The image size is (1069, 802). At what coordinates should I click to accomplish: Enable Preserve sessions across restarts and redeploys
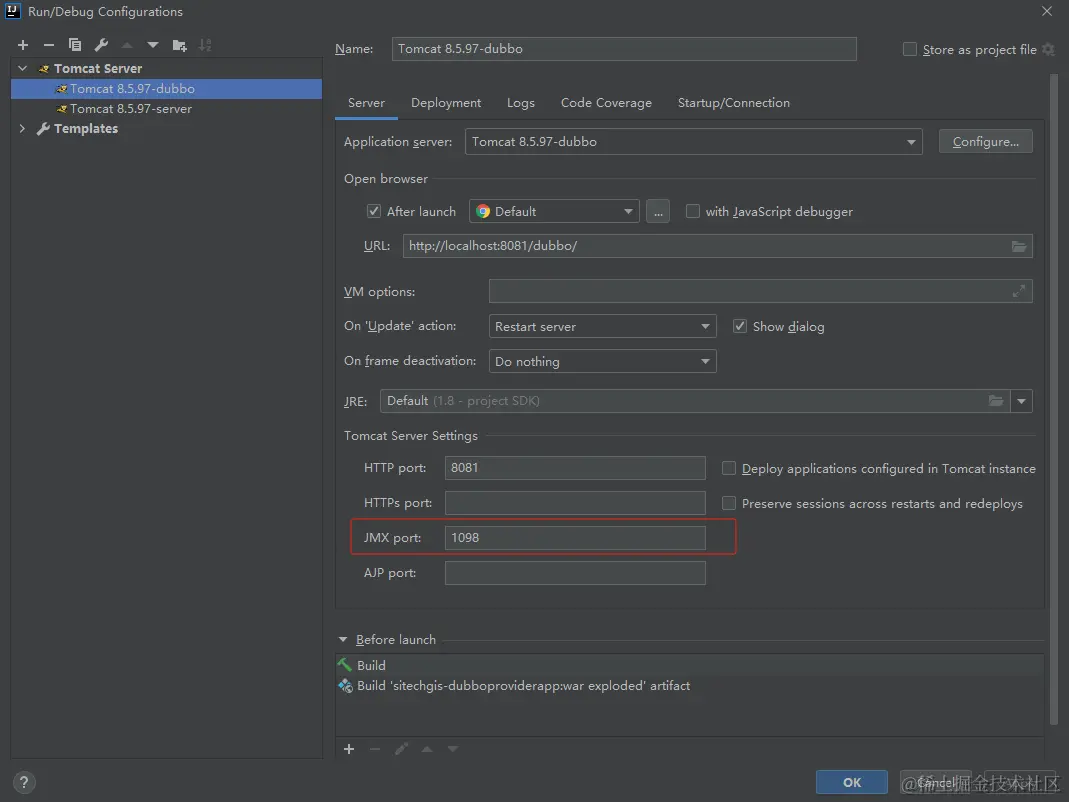tap(729, 503)
